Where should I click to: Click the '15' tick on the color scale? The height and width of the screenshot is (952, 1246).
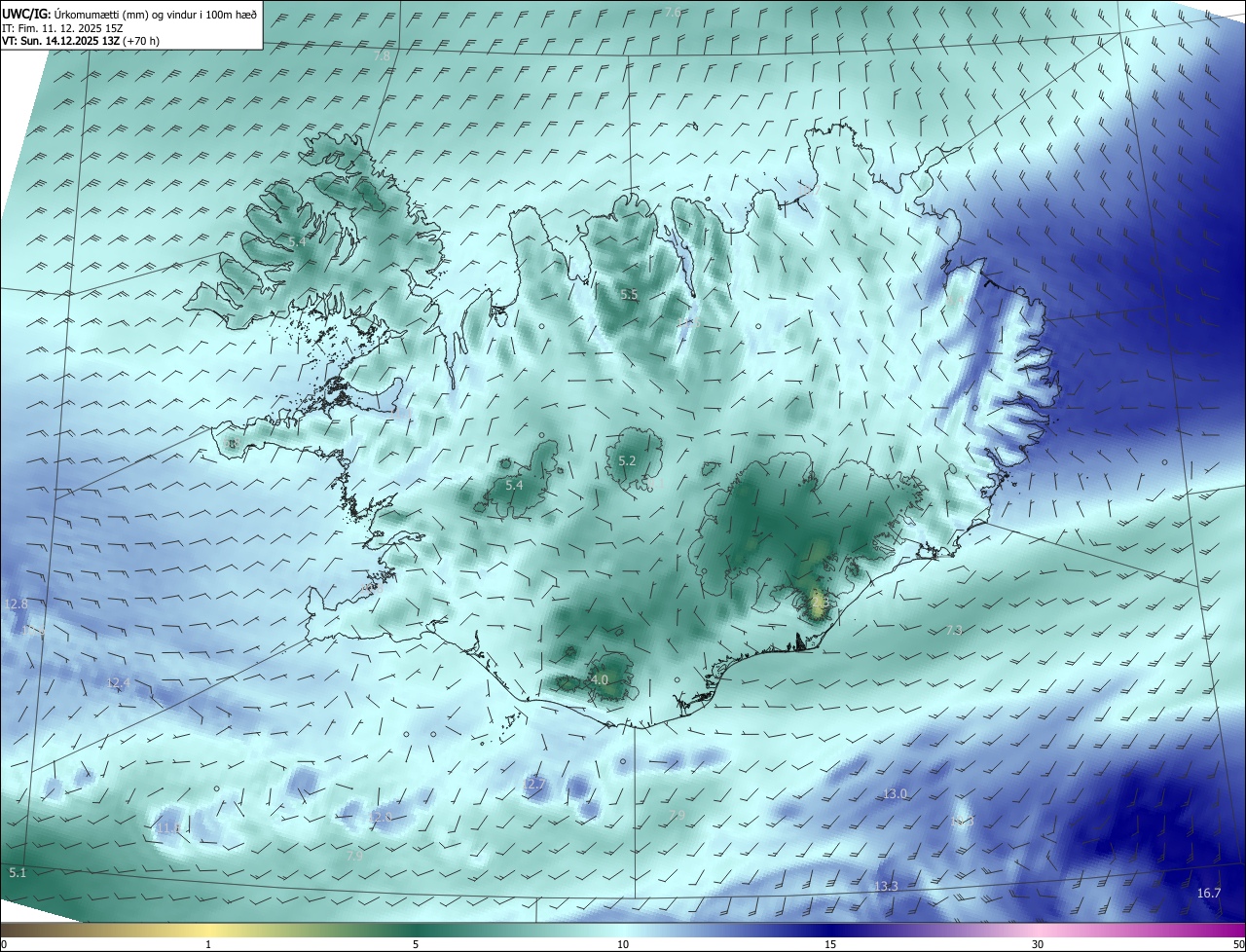tap(830, 944)
